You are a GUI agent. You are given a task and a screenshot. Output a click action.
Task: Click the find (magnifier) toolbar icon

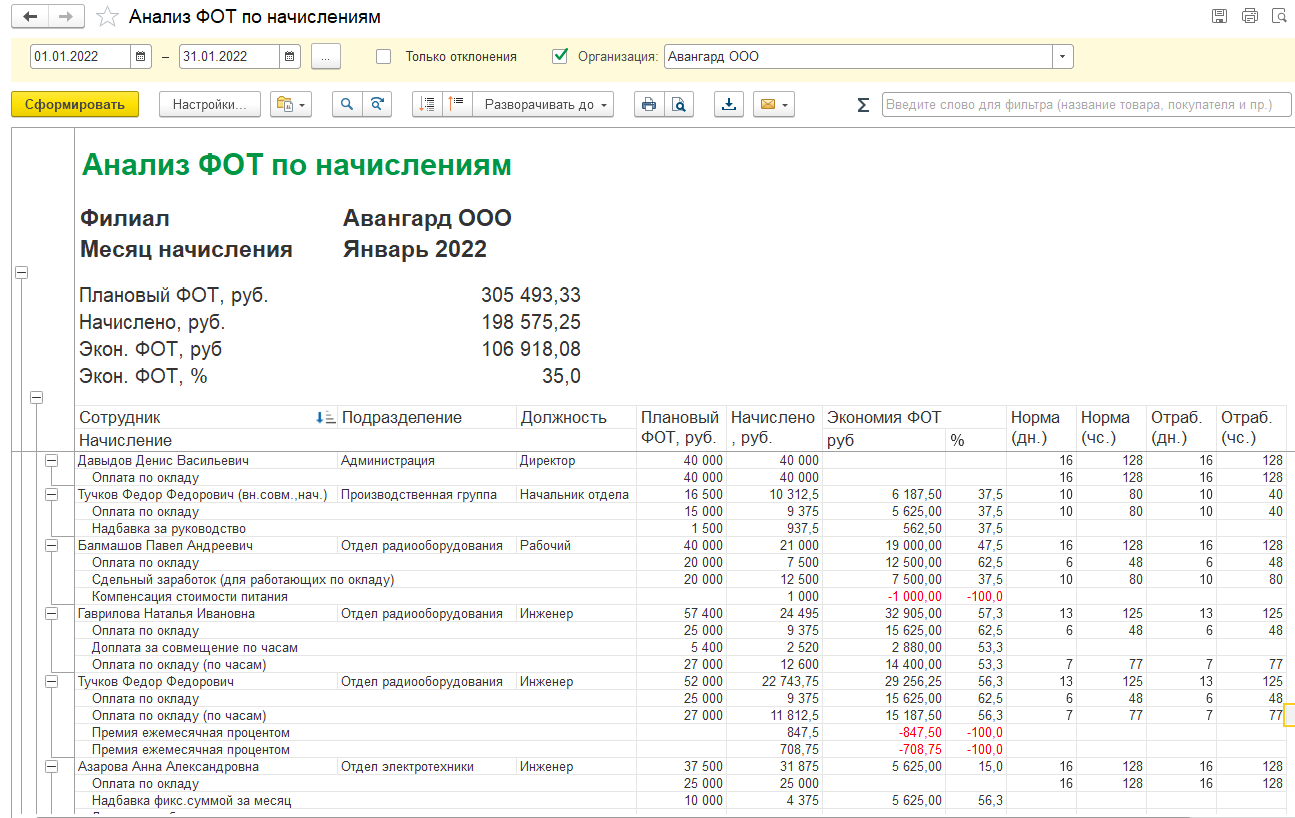(x=347, y=104)
